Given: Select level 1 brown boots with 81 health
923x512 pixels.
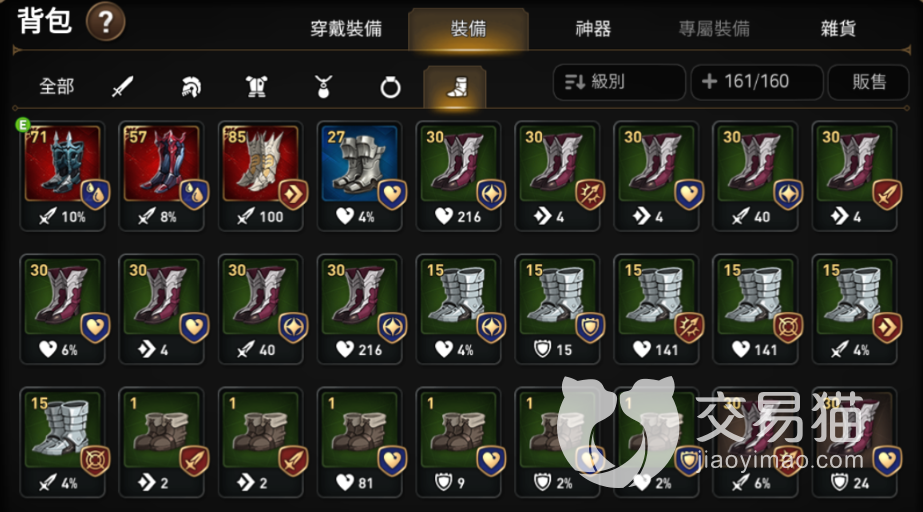Looking at the screenshot, I should 360,443.
